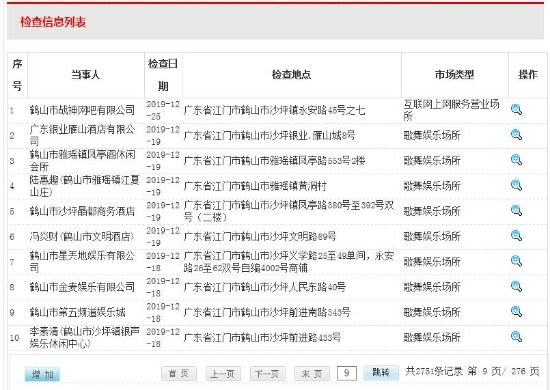Click the 市场类型 column header
This screenshot has height=390, width=550.
pos(455,75)
